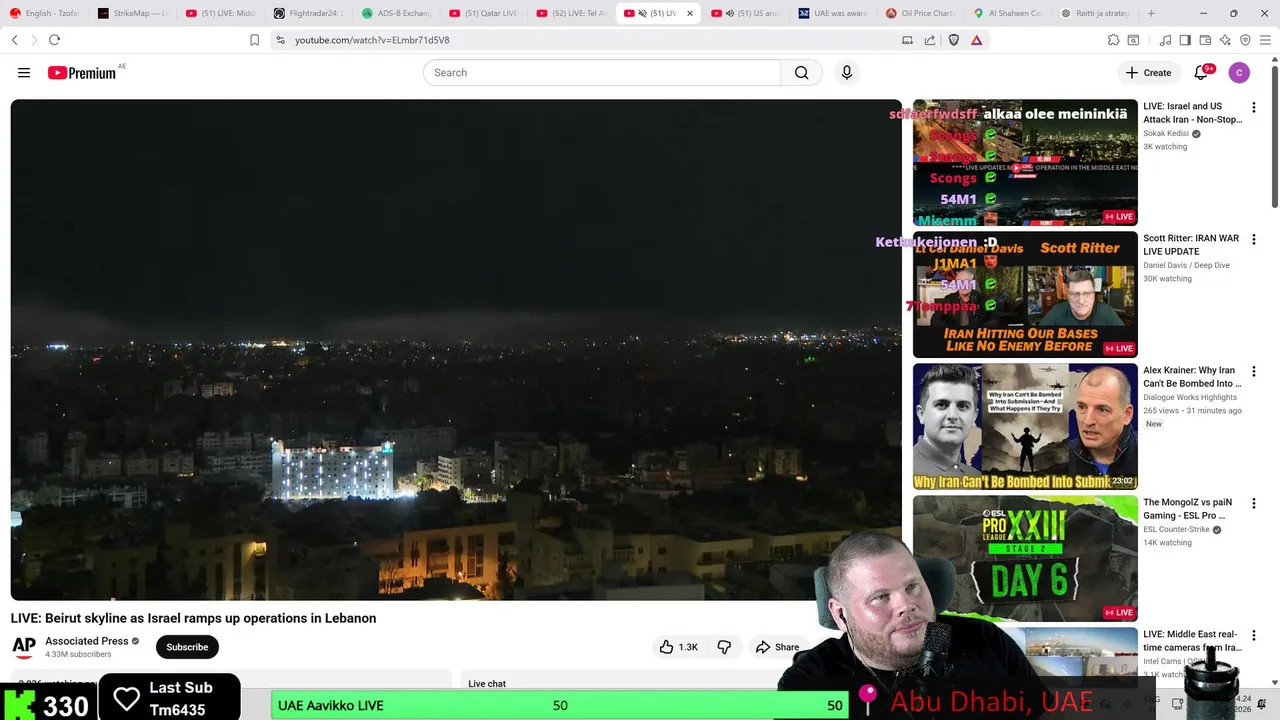The width and height of the screenshot is (1280, 720).
Task: Unmute the active muted tab
Action: (x=642, y=13)
